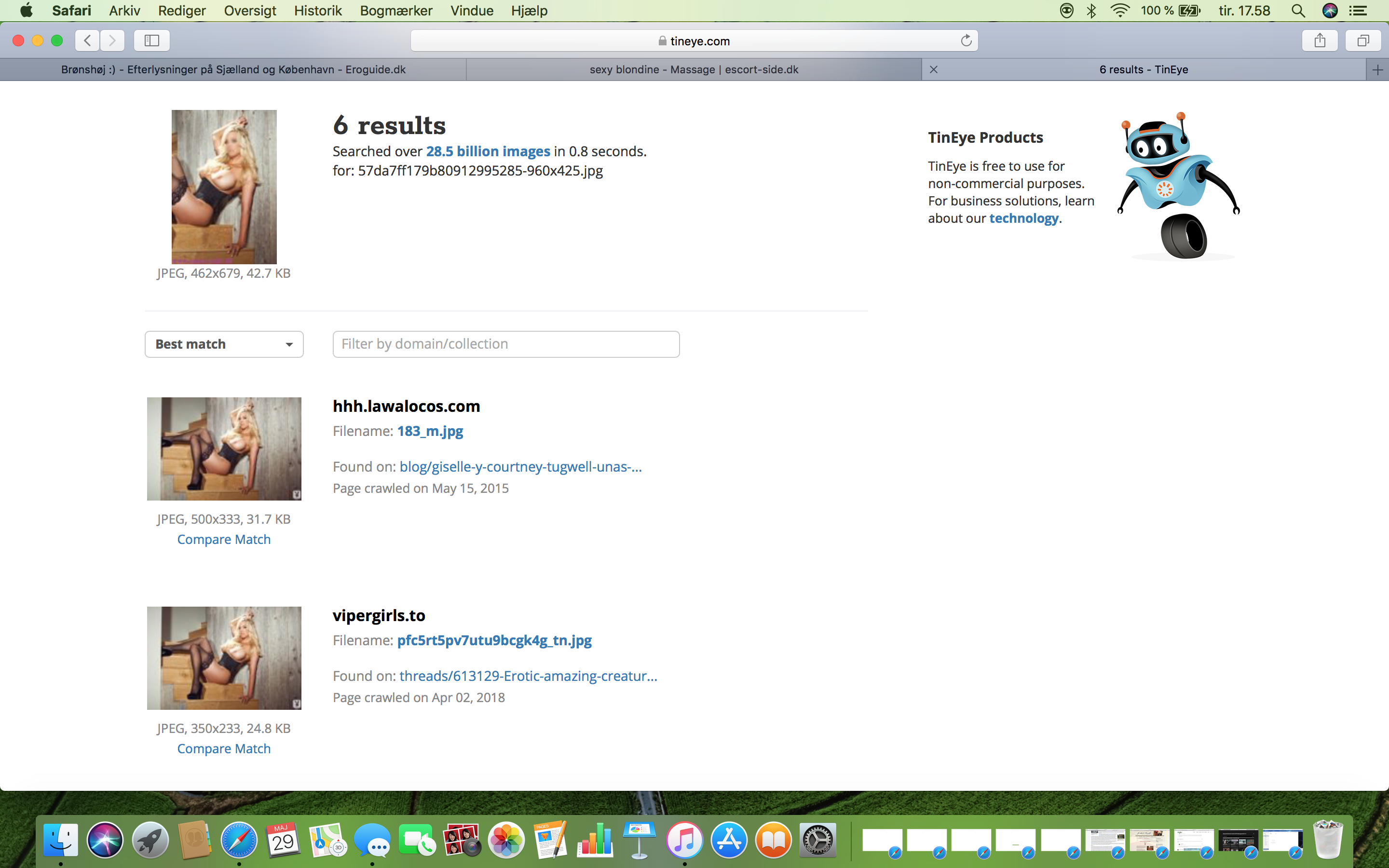Open Spotlight search in menu bar
Viewport: 1389px width, 868px height.
[1298, 10]
